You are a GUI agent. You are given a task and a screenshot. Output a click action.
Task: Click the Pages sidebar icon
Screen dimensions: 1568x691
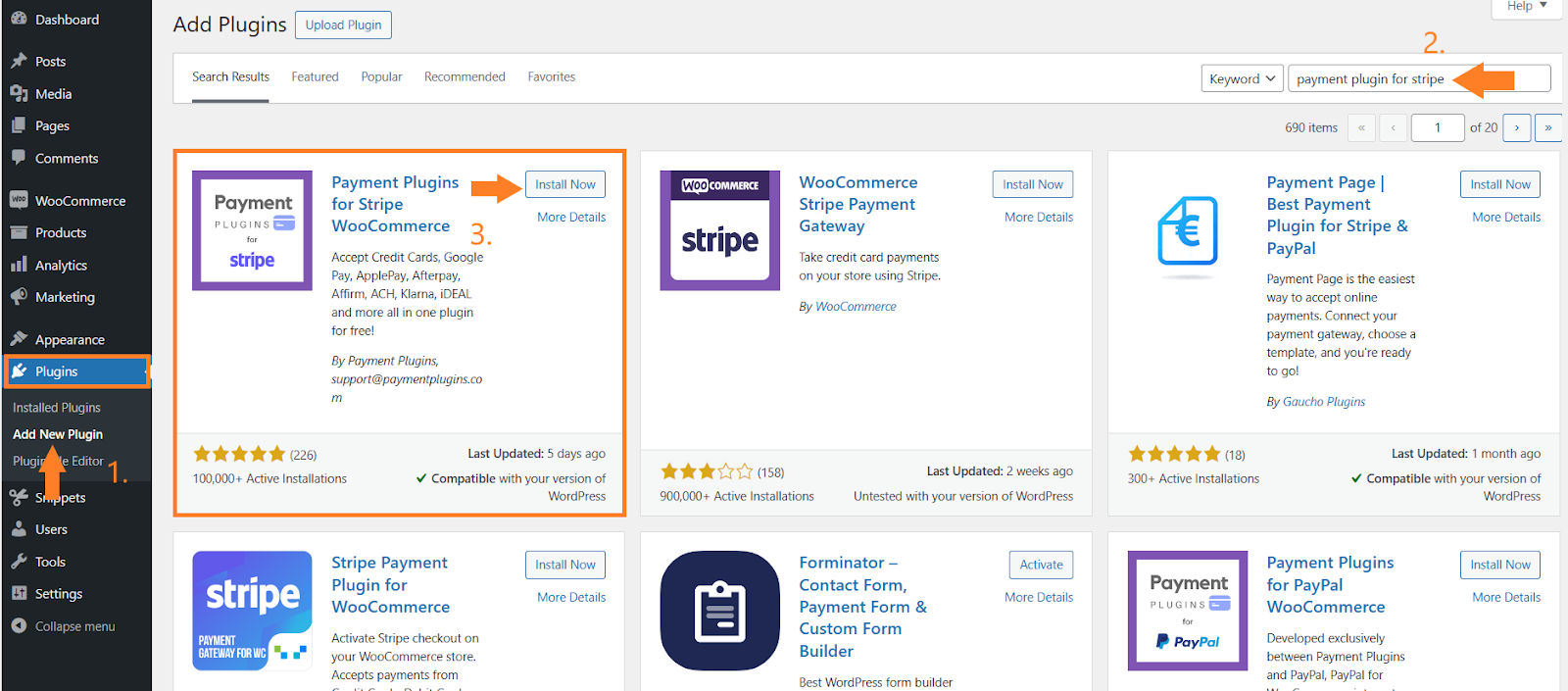(x=19, y=125)
